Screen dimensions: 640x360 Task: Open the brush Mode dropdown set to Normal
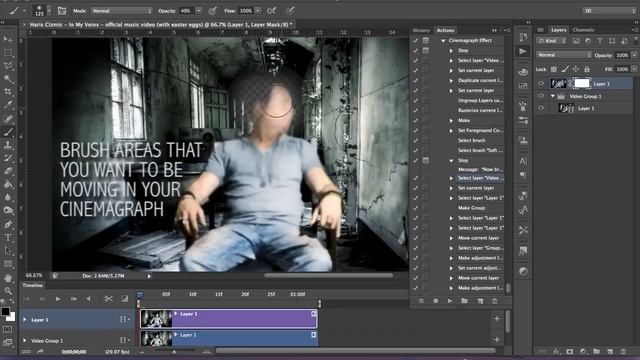pyautogui.click(x=122, y=11)
